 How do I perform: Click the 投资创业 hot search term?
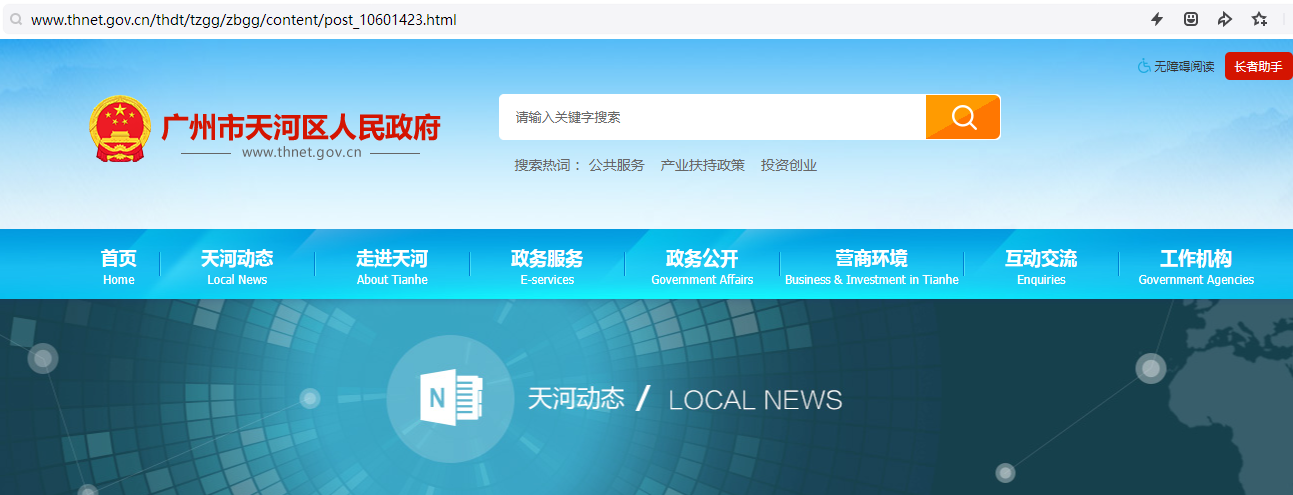(789, 165)
